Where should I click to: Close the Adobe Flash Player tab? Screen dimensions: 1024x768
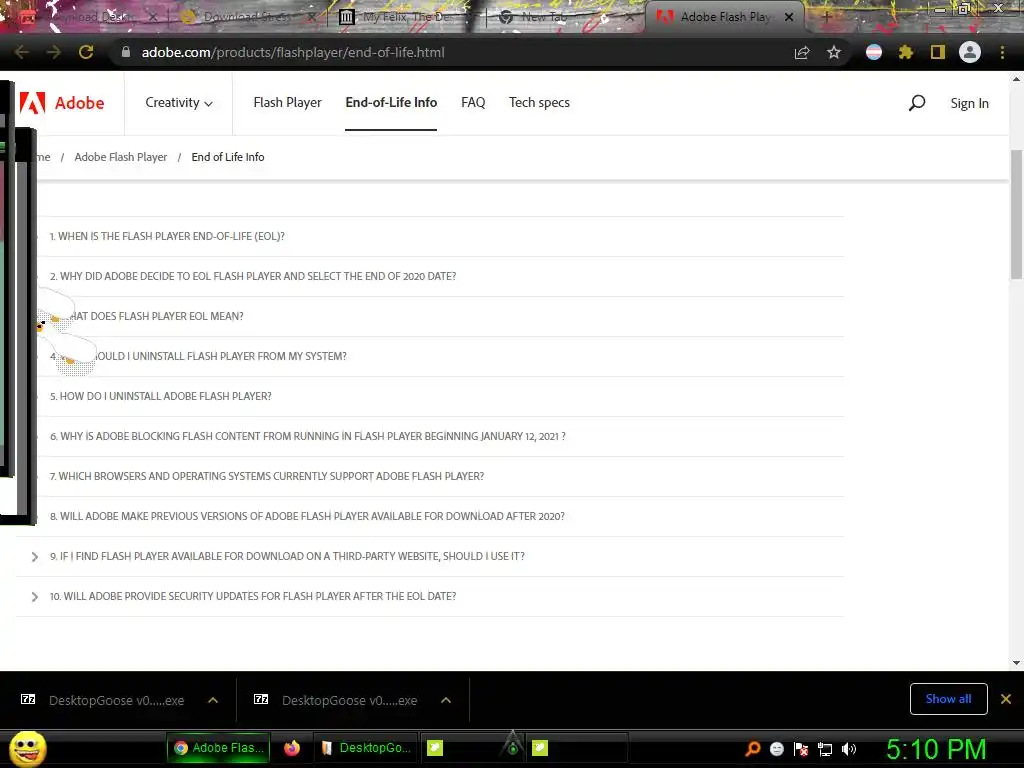pyautogui.click(x=789, y=17)
